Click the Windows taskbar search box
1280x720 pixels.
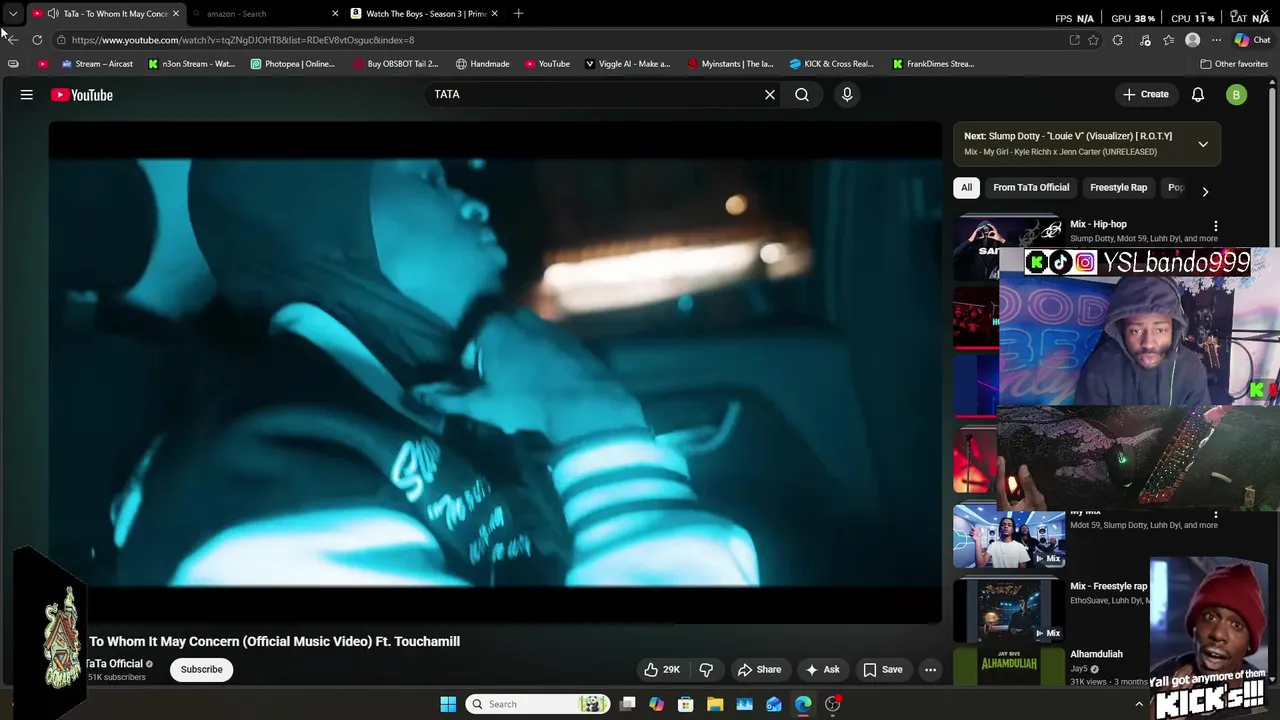538,704
